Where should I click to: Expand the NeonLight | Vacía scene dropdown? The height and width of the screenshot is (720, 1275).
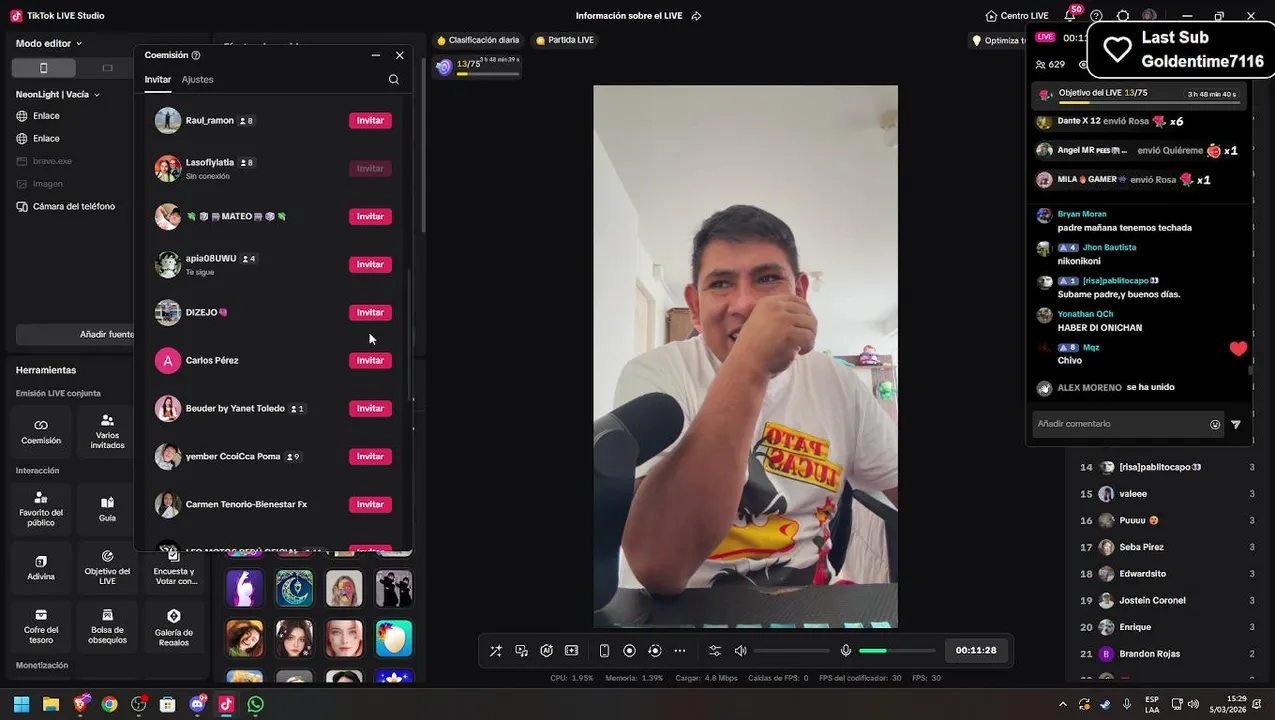tap(58, 95)
